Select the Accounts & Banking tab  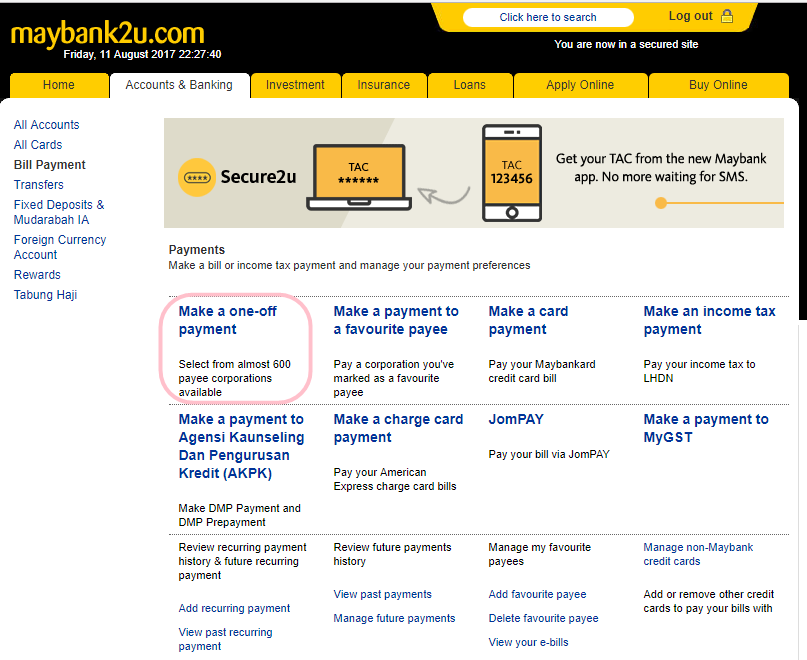[x=179, y=85]
